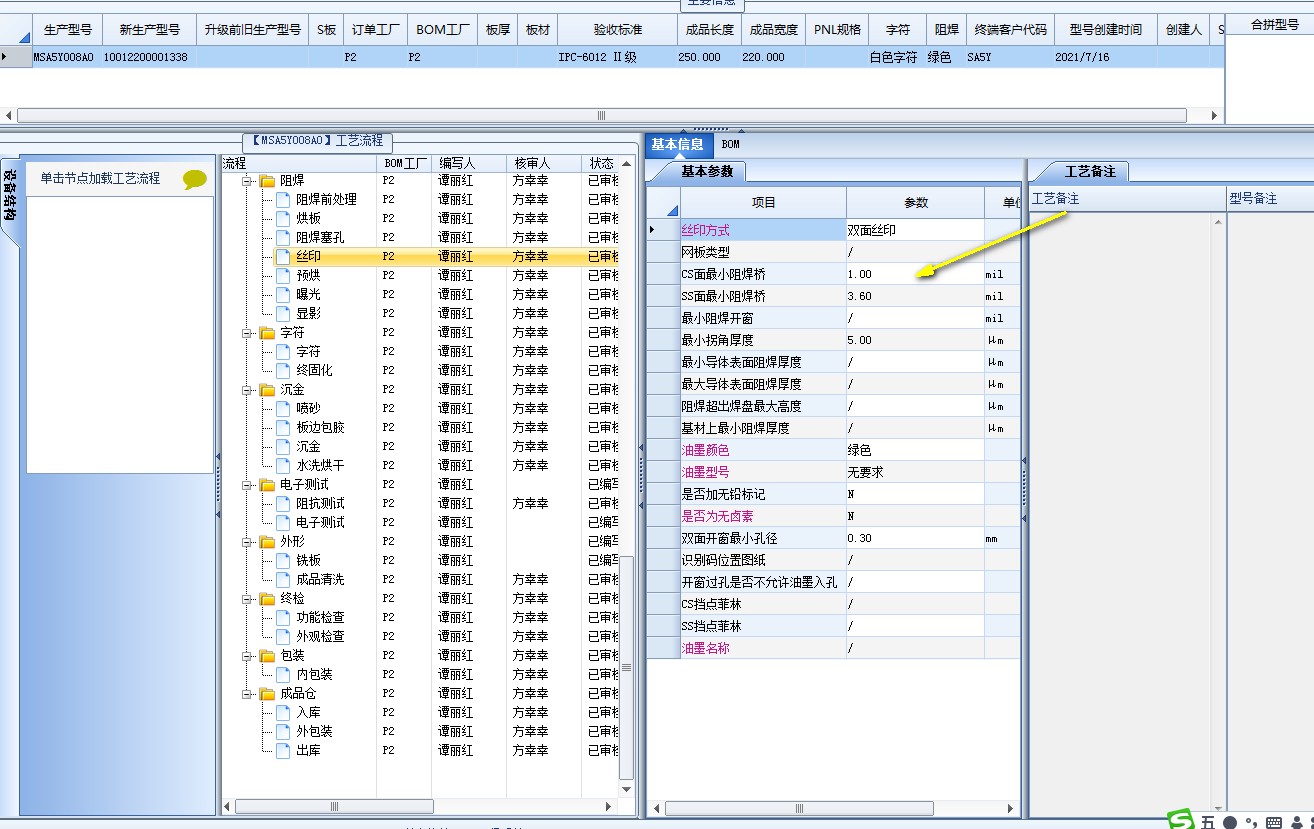This screenshot has height=829, width=1314.
Task: Click the document icon of 板边包胶
Action: tap(283, 428)
